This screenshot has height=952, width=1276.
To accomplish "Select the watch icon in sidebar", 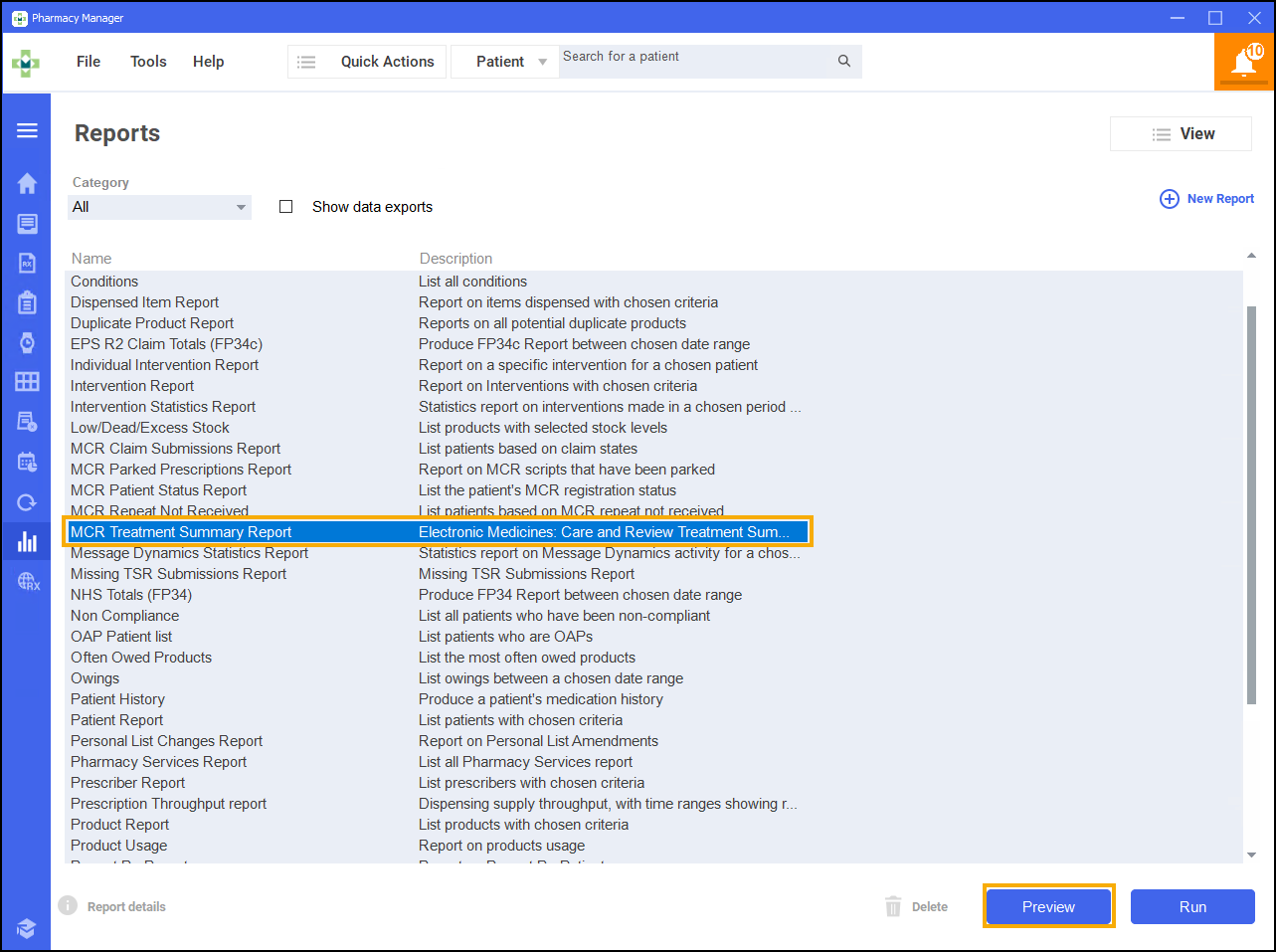I will (x=27, y=342).
